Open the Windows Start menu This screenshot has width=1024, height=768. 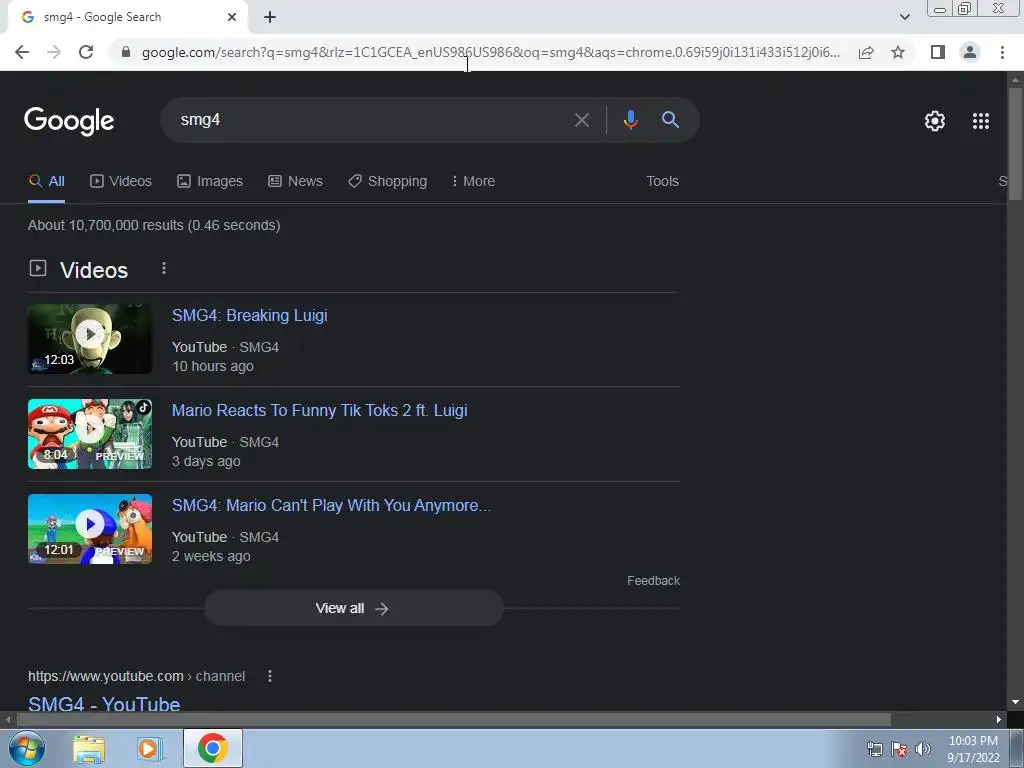pos(26,748)
